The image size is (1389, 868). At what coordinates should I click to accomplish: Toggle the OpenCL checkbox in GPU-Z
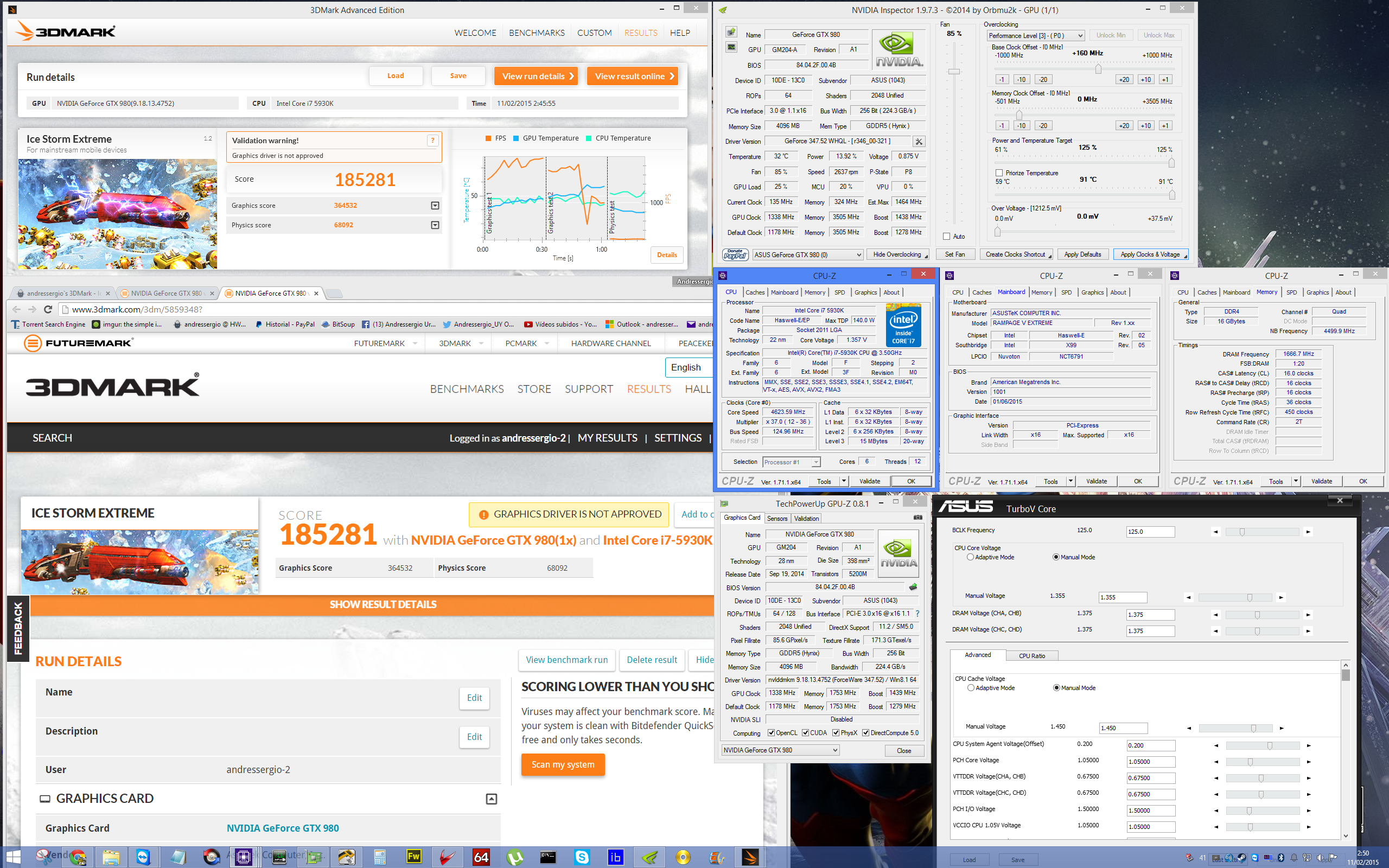[x=770, y=732]
